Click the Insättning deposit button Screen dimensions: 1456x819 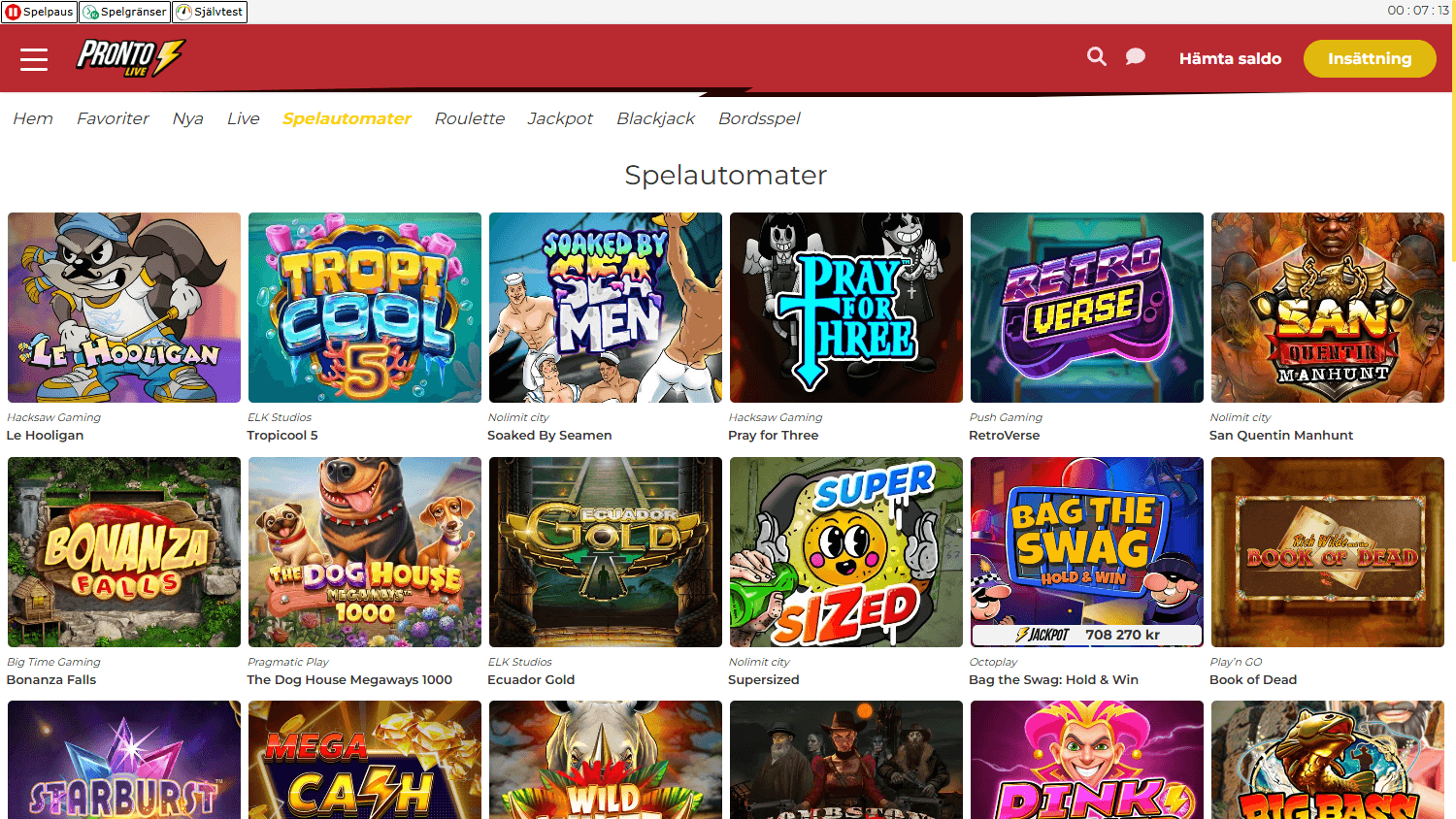[x=1370, y=58]
